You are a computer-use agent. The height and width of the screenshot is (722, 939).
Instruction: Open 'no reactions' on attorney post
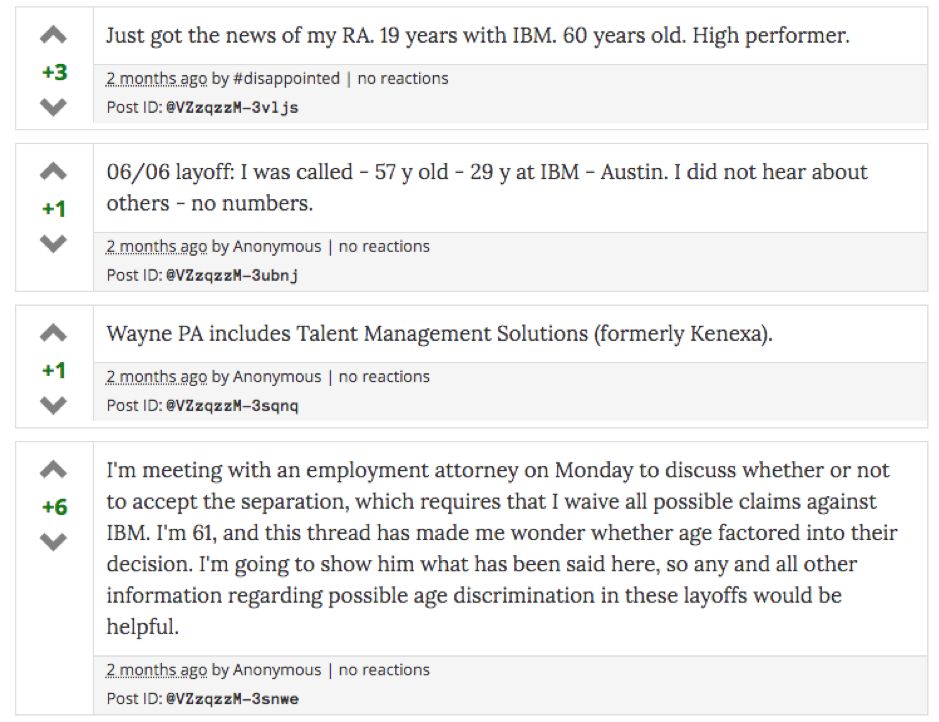[384, 670]
